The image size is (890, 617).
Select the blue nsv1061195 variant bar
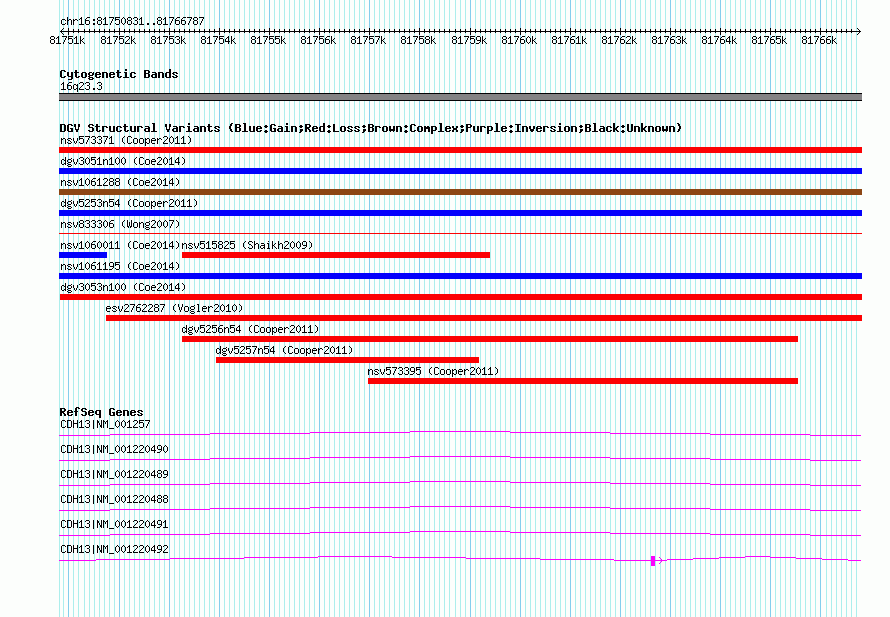coord(460,276)
